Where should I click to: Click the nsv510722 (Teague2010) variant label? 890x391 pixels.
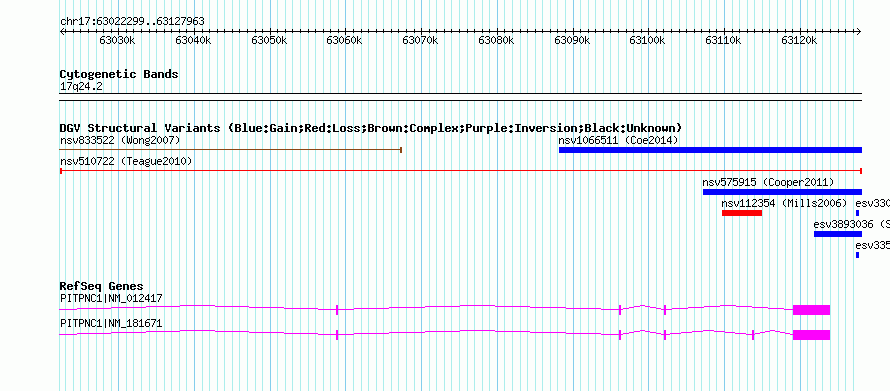click(126, 161)
